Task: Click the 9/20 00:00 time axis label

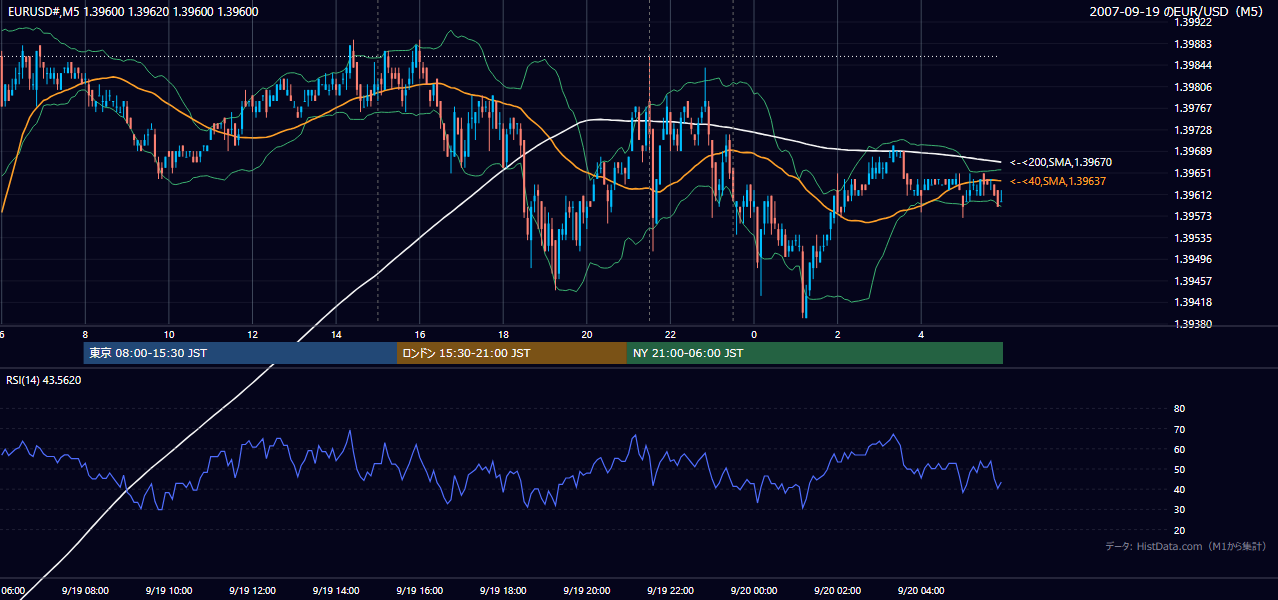Action: [753, 591]
